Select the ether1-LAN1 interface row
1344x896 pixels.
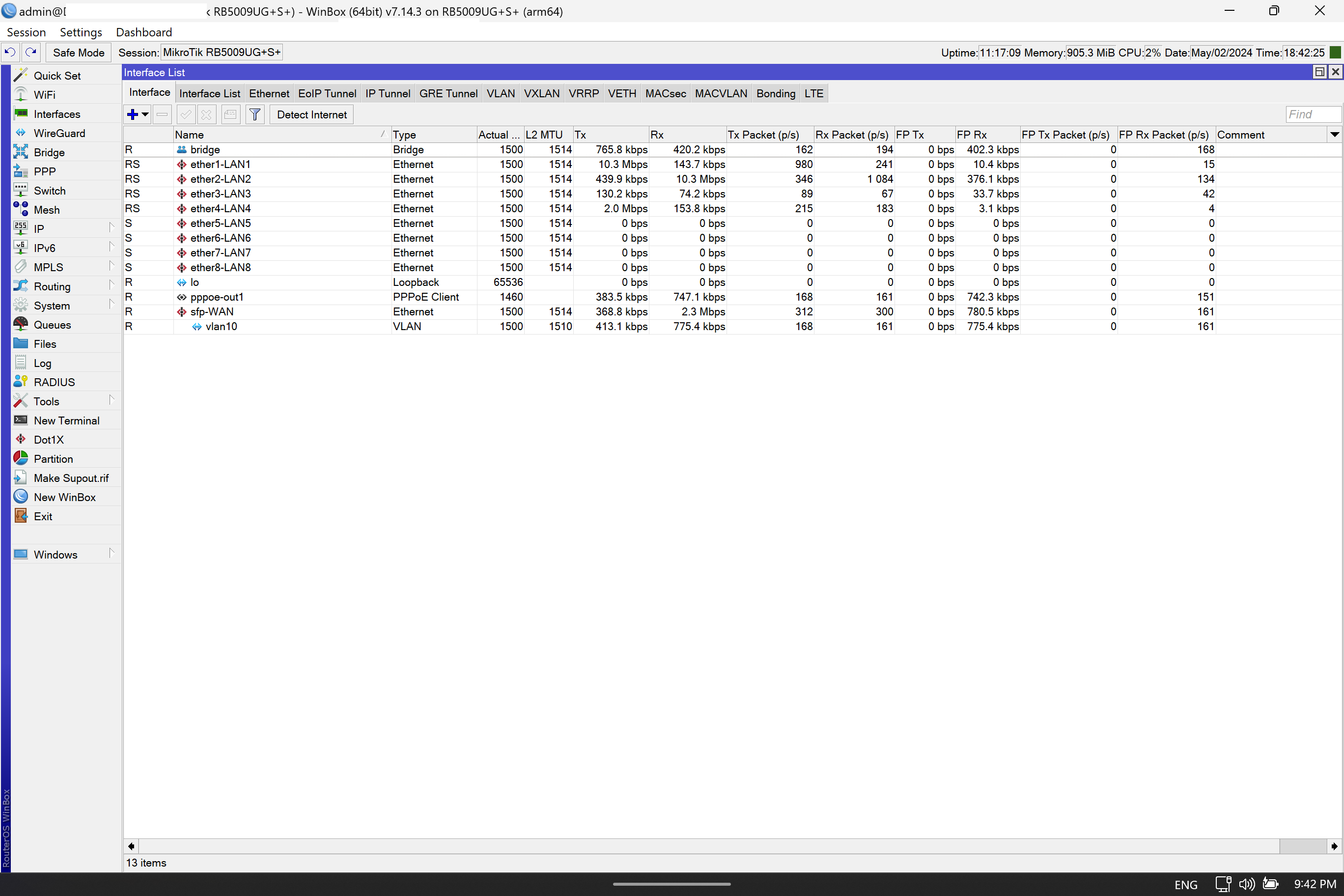pos(731,165)
